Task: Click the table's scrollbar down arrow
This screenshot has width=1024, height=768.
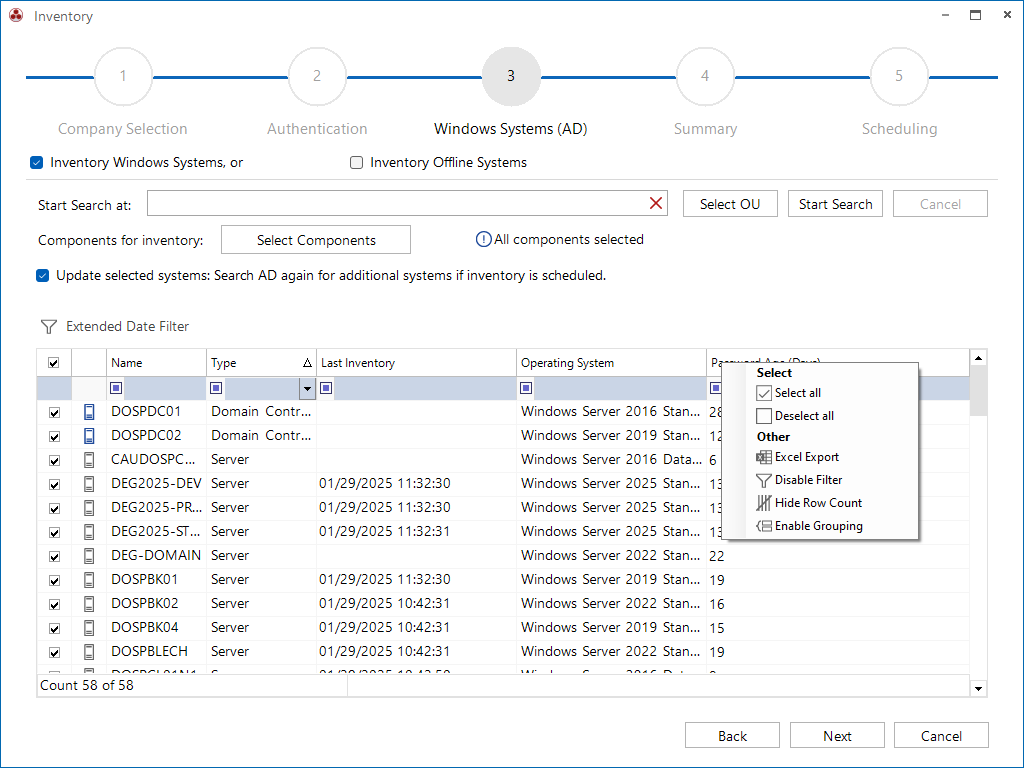Action: 978,688
